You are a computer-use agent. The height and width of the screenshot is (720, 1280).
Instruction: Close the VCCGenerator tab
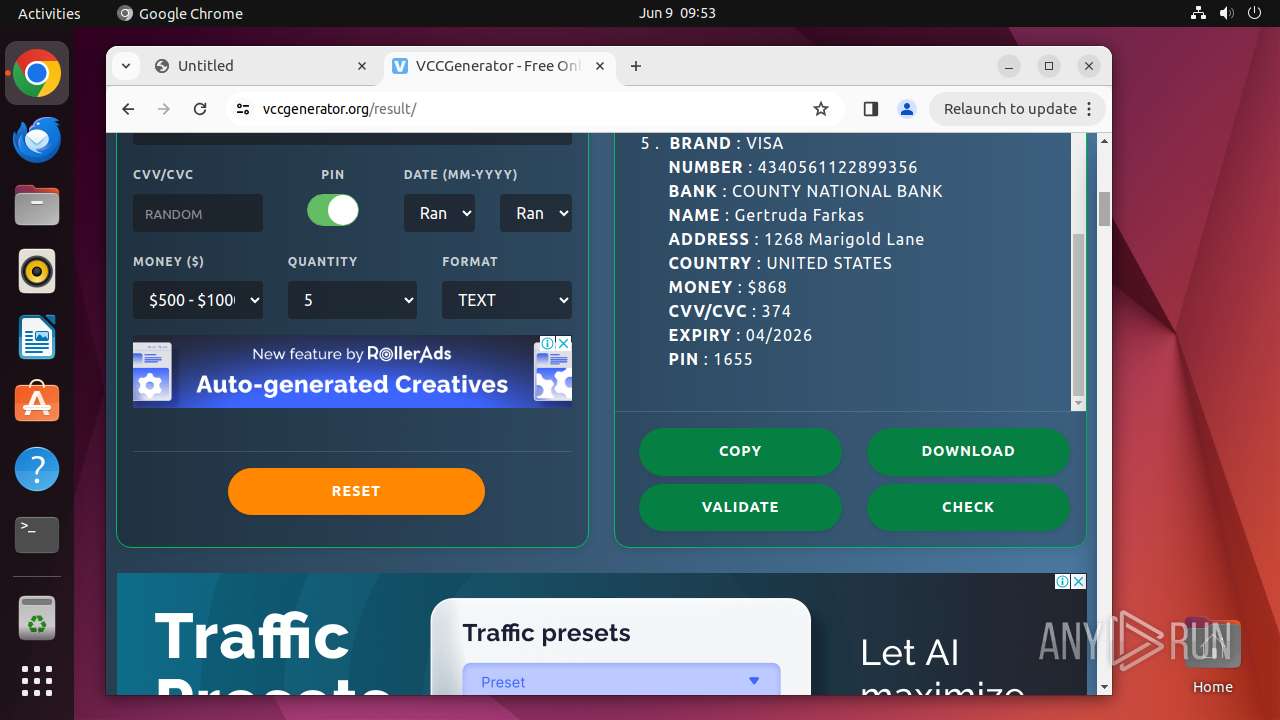600,66
